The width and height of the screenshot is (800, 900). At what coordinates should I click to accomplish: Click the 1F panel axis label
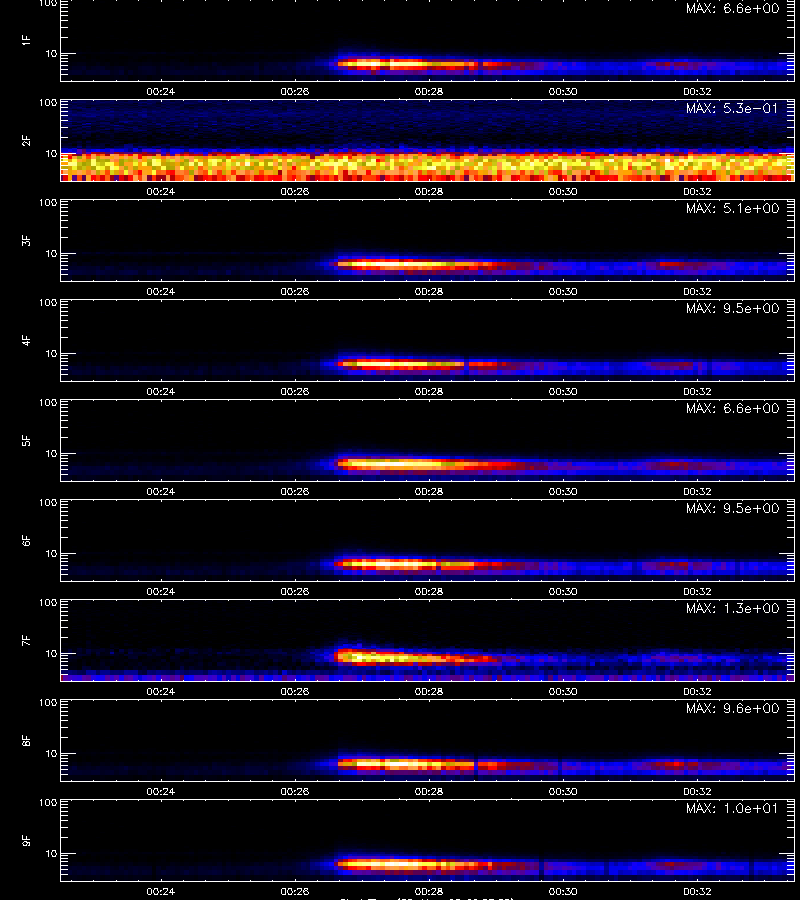(x=26, y=40)
